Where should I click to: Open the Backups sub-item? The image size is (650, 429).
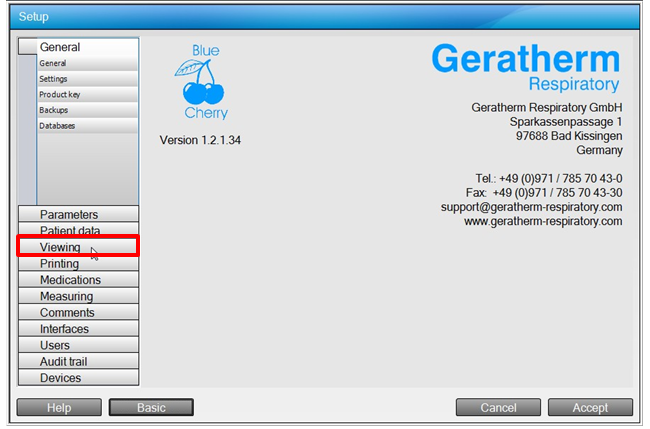(87, 110)
